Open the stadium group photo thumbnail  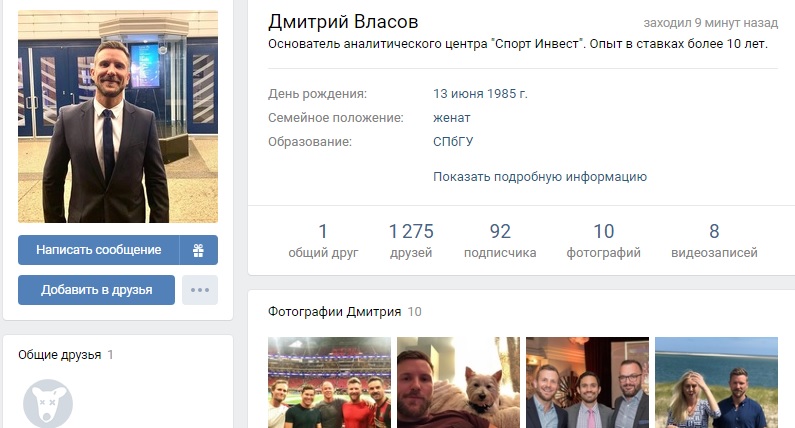330,382
